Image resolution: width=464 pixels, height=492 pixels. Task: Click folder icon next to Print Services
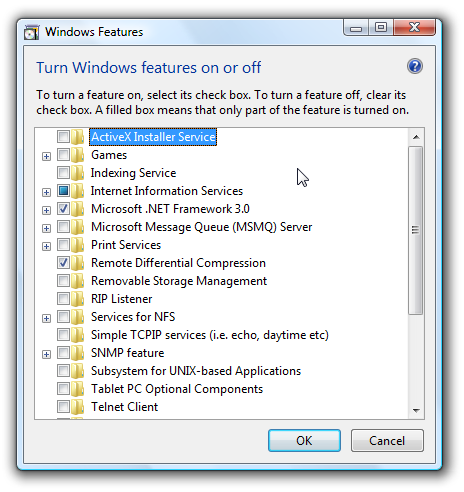[78, 245]
